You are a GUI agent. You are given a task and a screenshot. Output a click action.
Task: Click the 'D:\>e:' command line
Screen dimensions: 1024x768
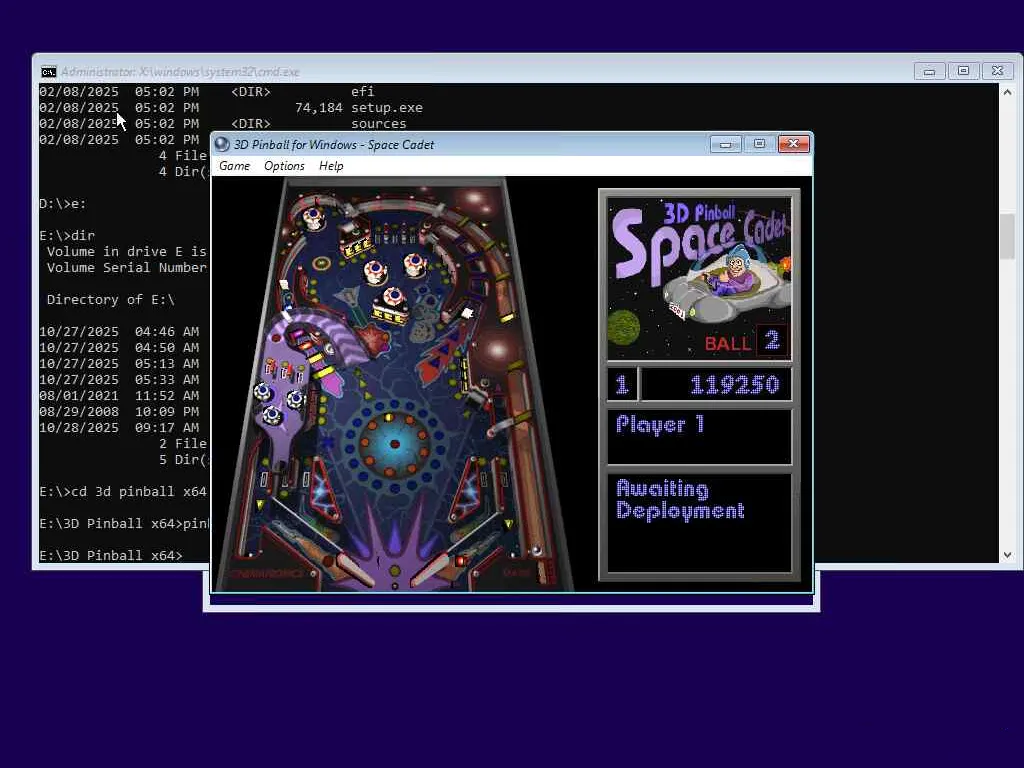[x=63, y=203]
